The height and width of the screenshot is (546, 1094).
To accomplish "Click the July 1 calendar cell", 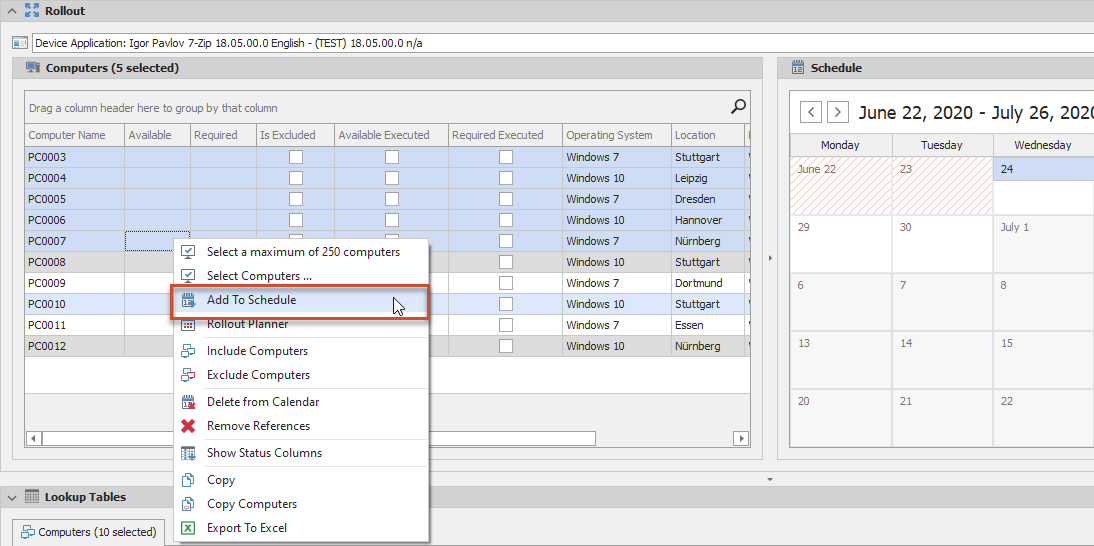I will click(x=1044, y=244).
